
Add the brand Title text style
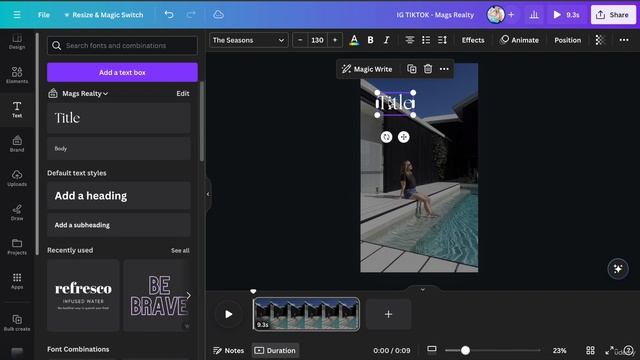119,118
